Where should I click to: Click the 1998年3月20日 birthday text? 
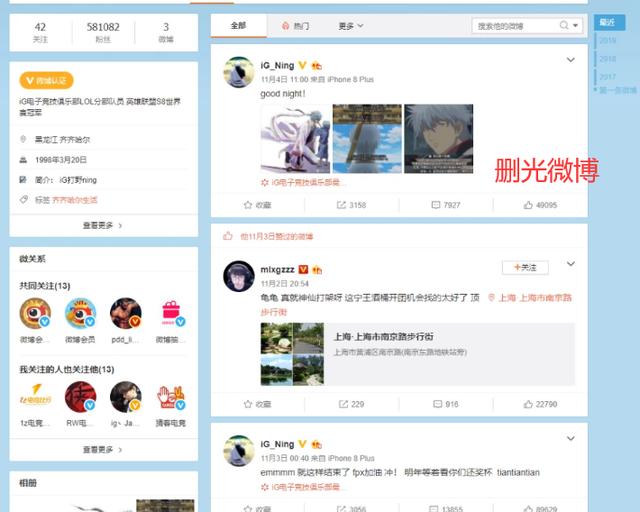[x=61, y=160]
